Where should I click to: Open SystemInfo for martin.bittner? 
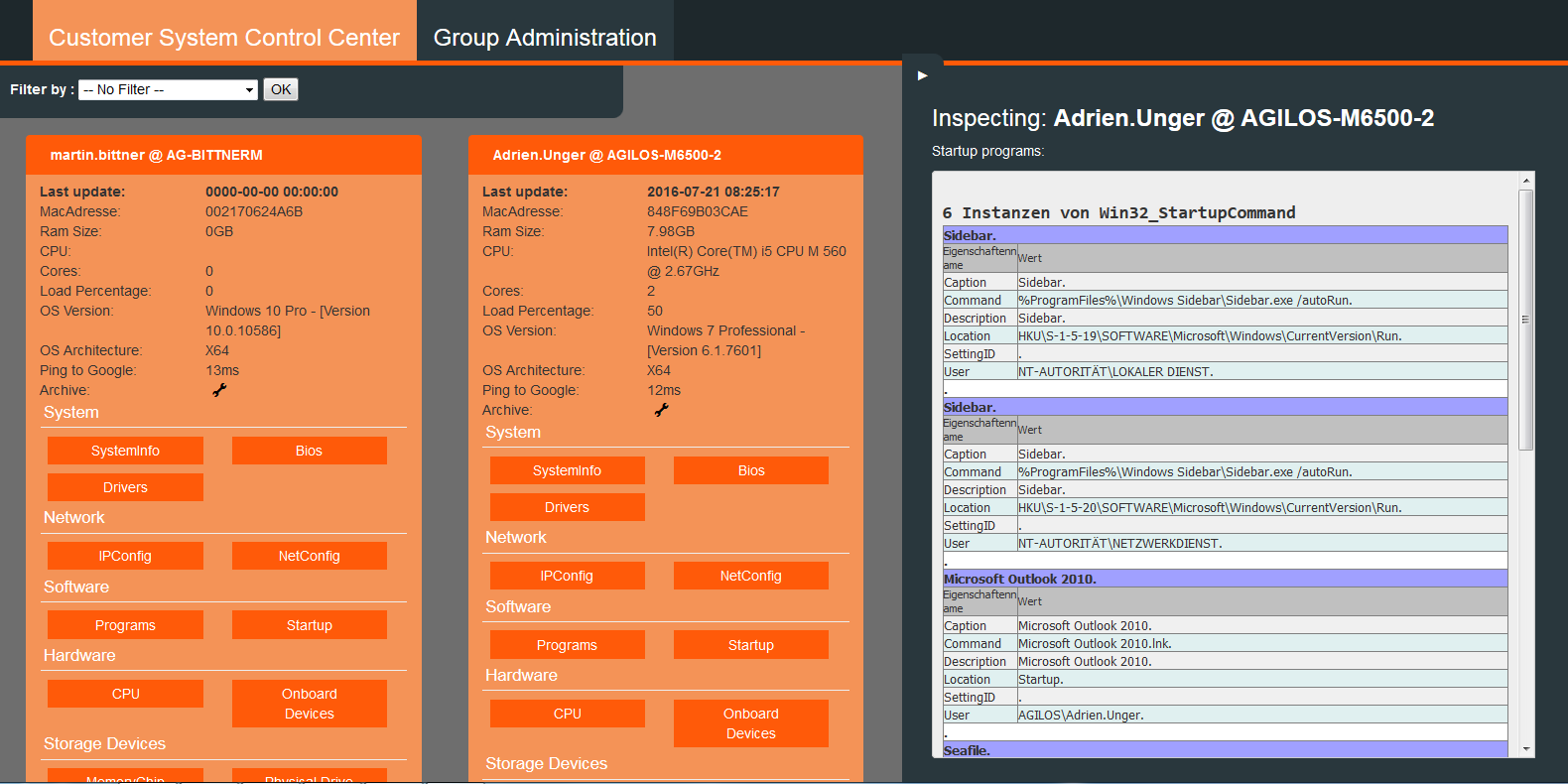point(125,451)
